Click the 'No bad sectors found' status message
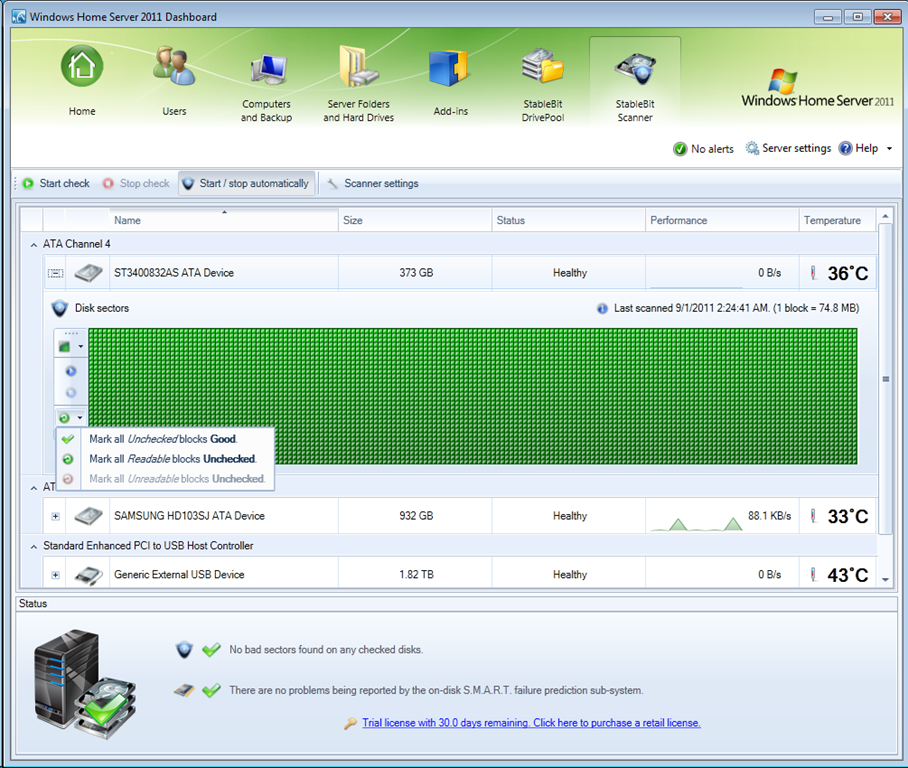The height and width of the screenshot is (768, 908). pyautogui.click(x=326, y=650)
